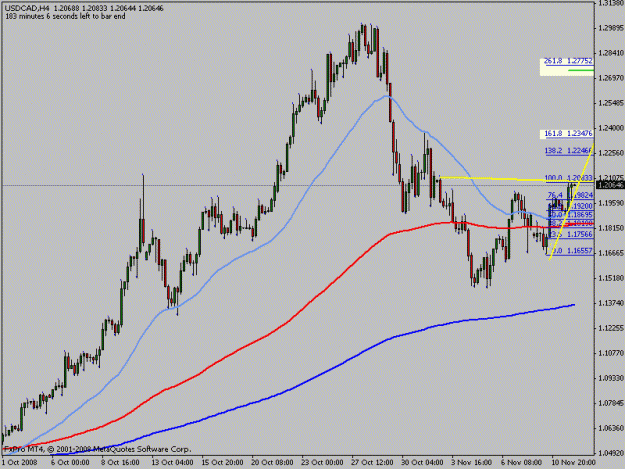Click price axis label 1.07845

(611, 403)
